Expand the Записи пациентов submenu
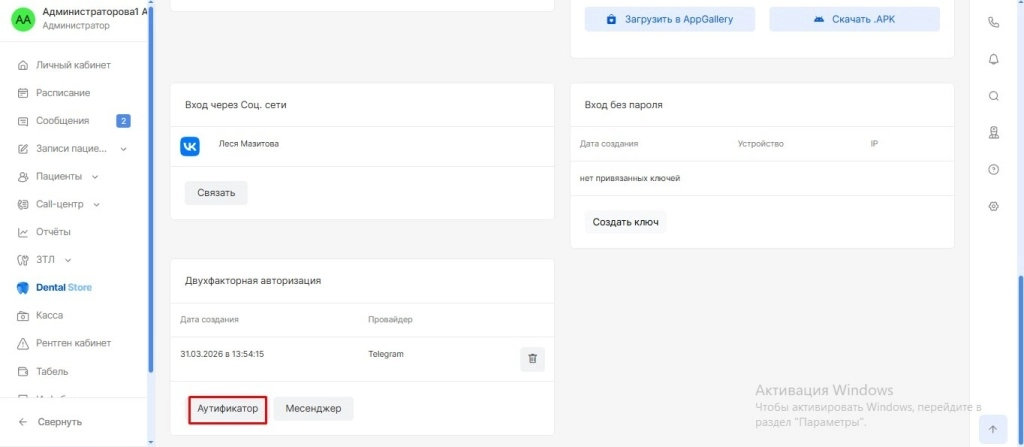Image resolution: width=1024 pixels, height=447 pixels. [x=123, y=149]
